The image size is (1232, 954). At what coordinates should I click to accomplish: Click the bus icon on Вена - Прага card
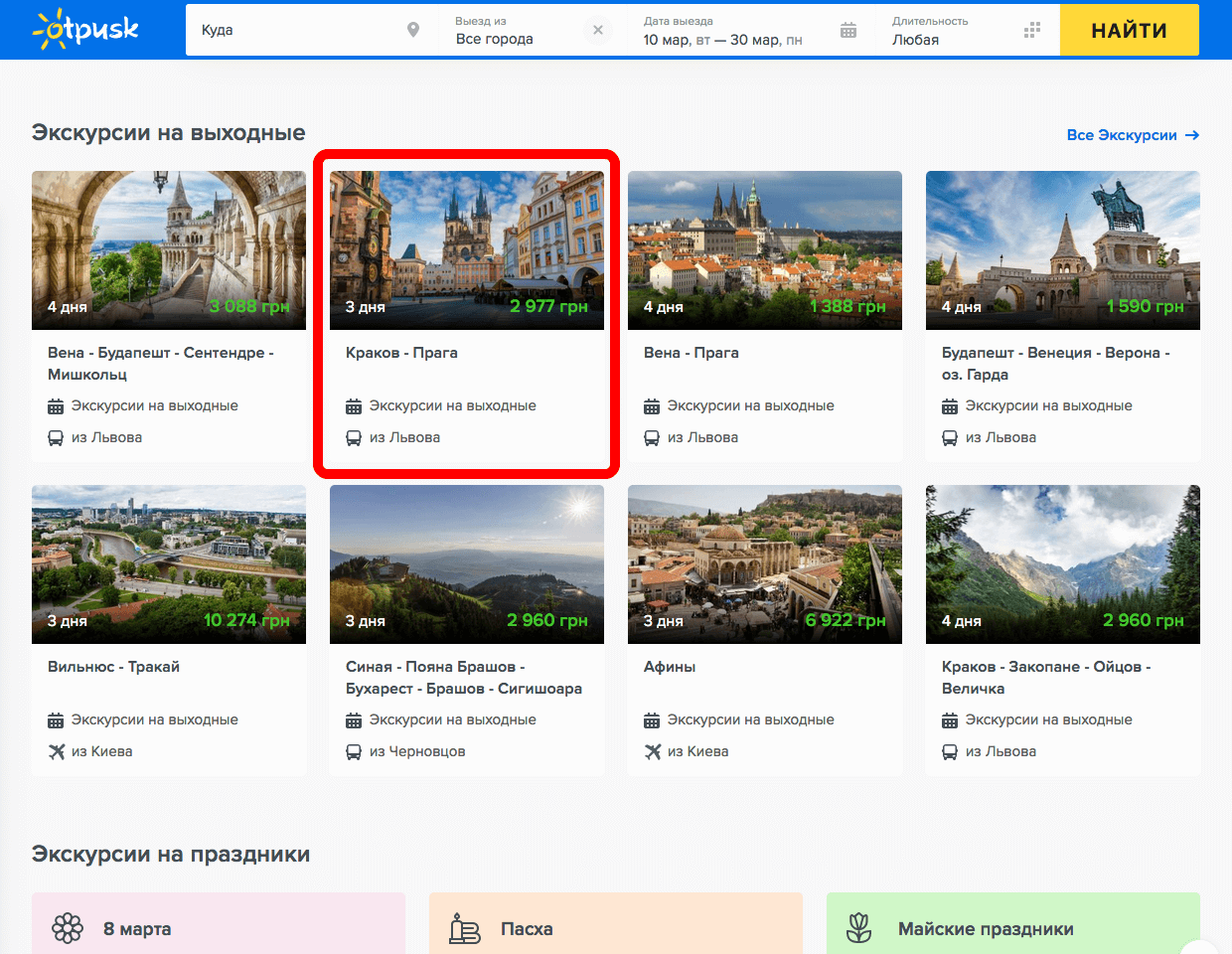[x=652, y=437]
